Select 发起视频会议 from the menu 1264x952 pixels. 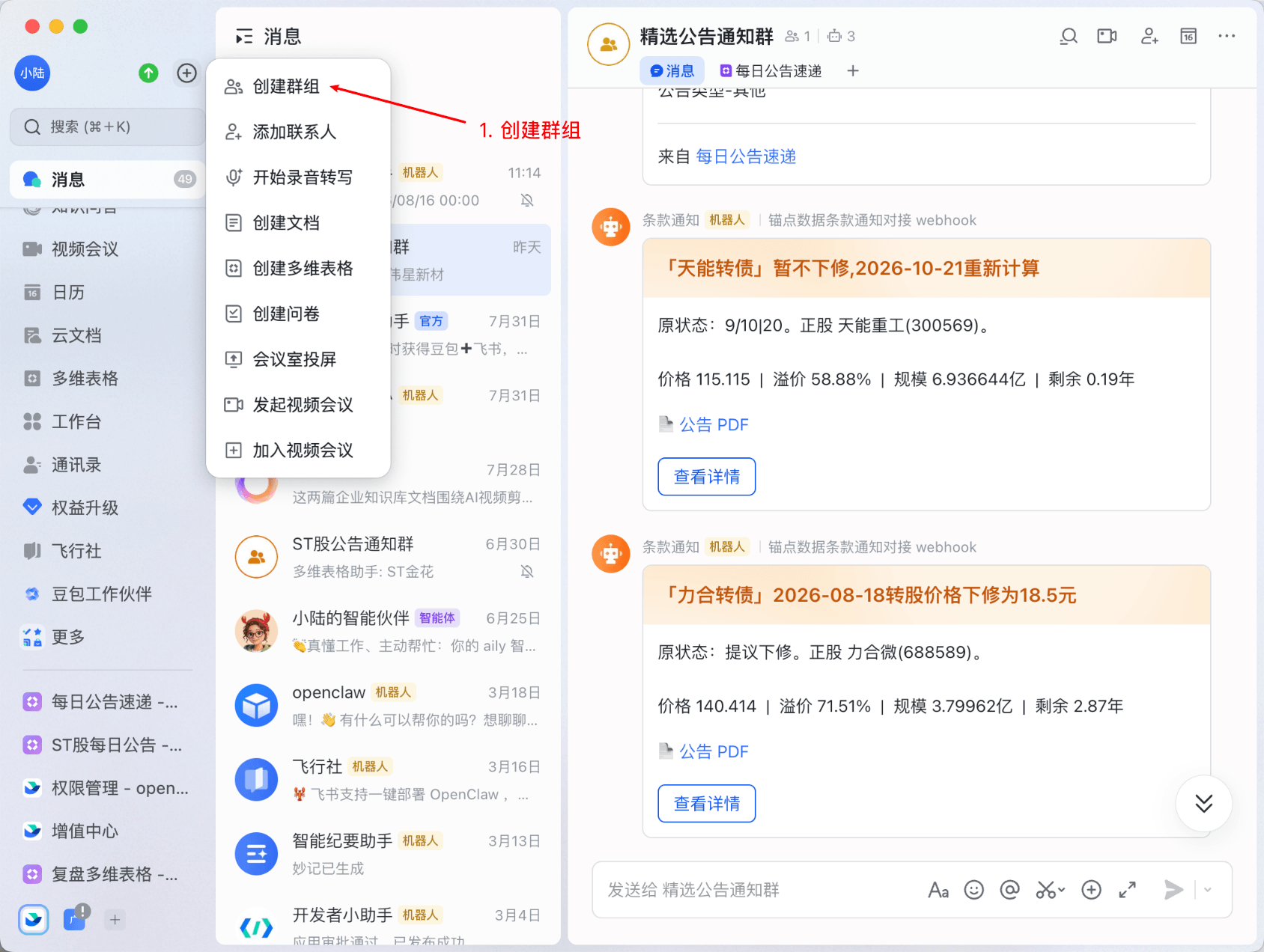coord(298,405)
